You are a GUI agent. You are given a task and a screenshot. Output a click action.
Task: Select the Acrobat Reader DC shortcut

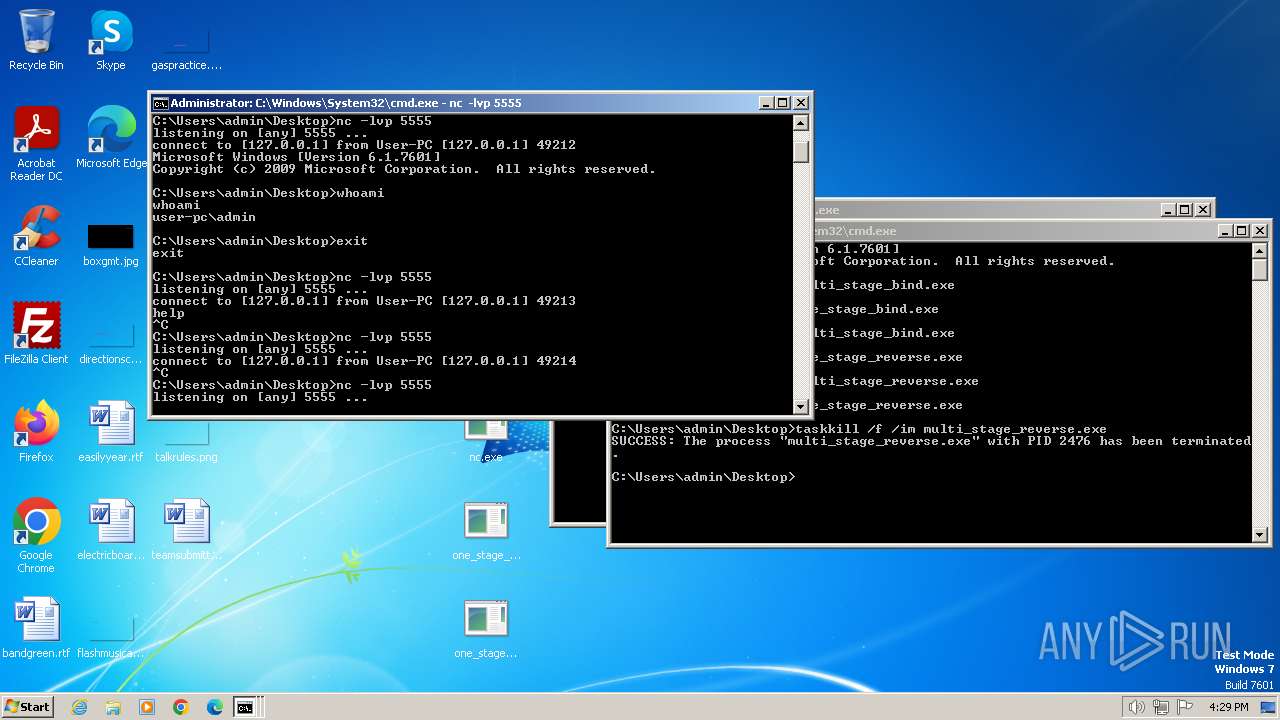tap(36, 144)
